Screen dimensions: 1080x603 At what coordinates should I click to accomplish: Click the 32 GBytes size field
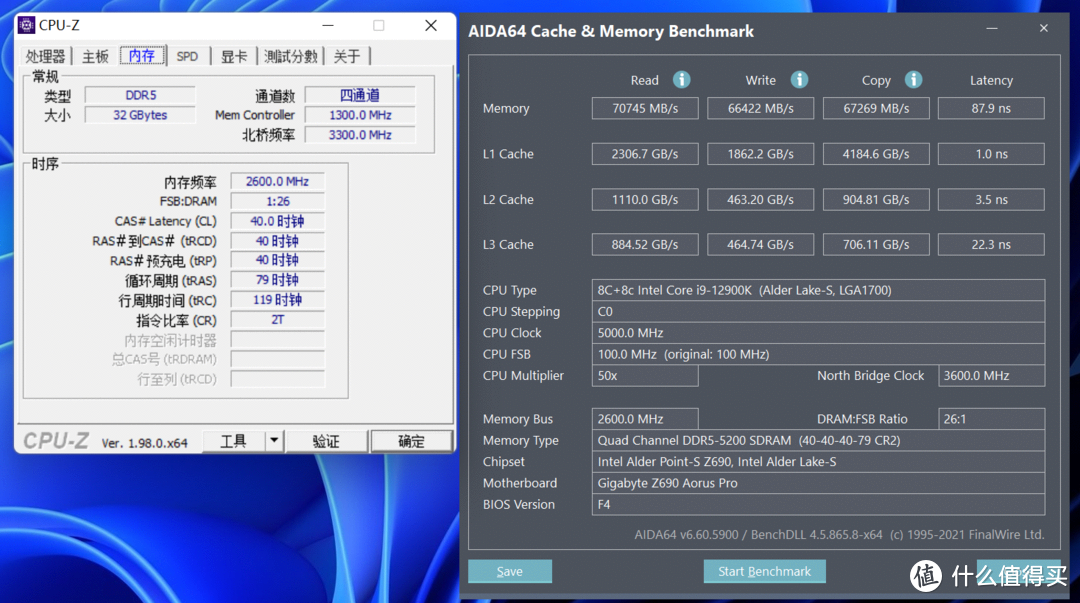coord(141,115)
